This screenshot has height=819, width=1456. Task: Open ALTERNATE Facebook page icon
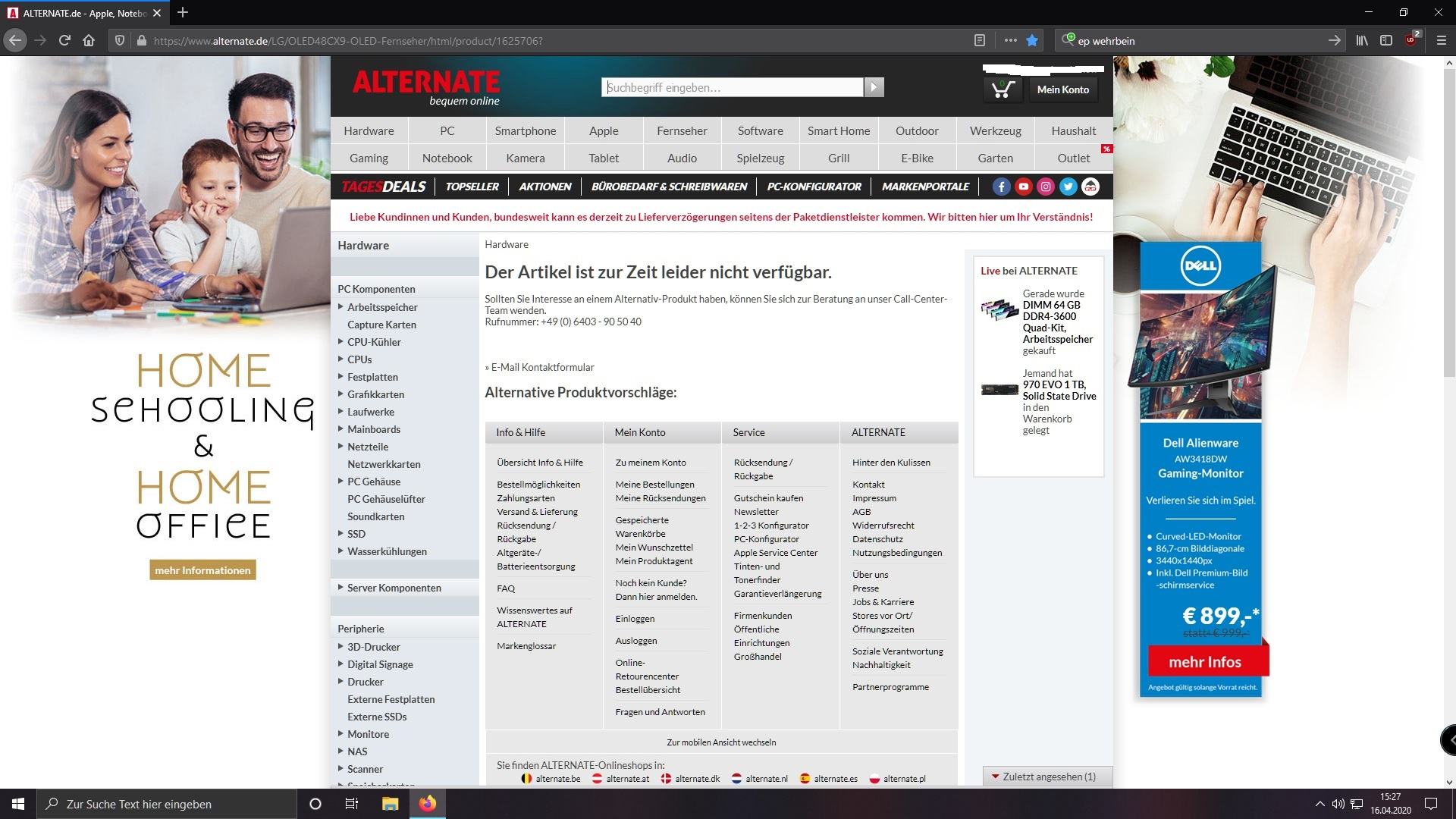[1001, 187]
